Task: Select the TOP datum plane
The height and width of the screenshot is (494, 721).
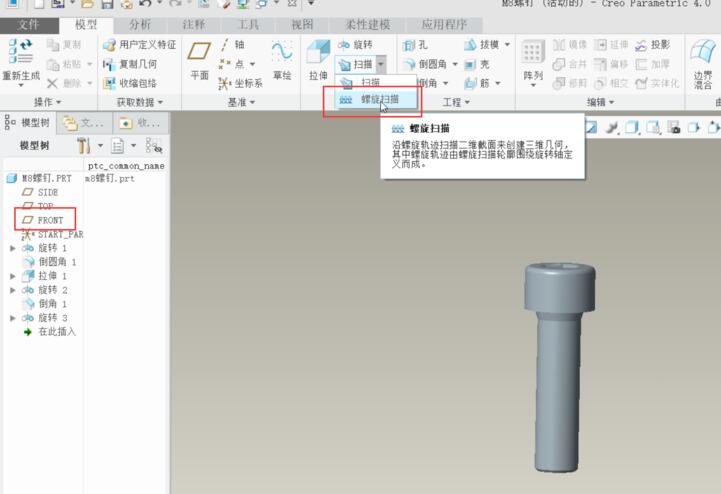Action: click(x=39, y=206)
